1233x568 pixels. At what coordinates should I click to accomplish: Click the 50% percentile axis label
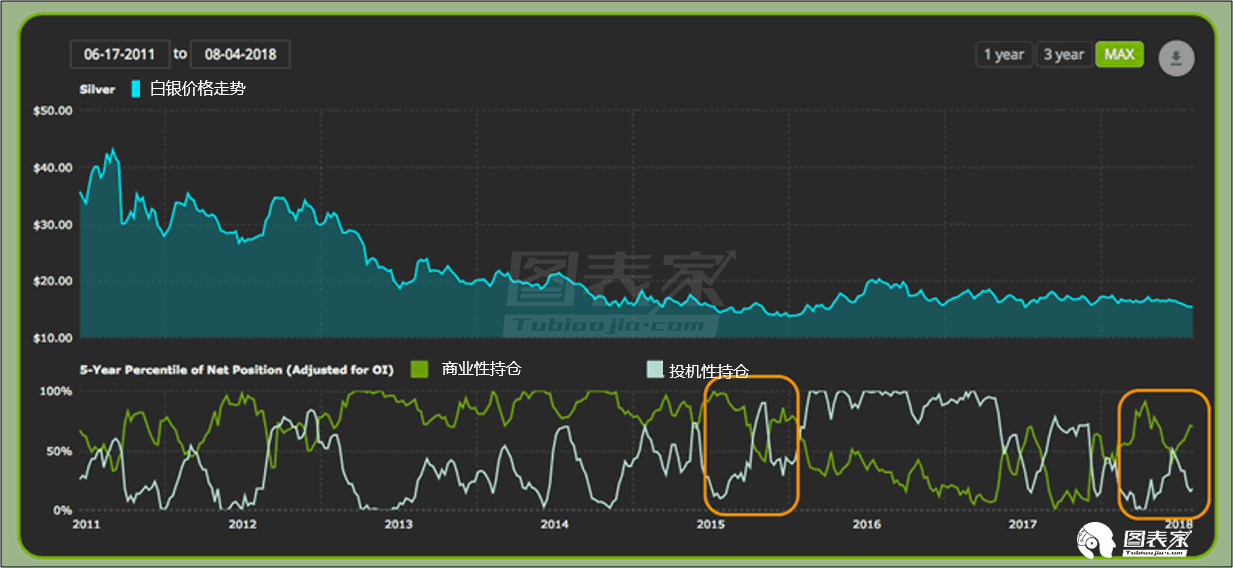pos(60,451)
